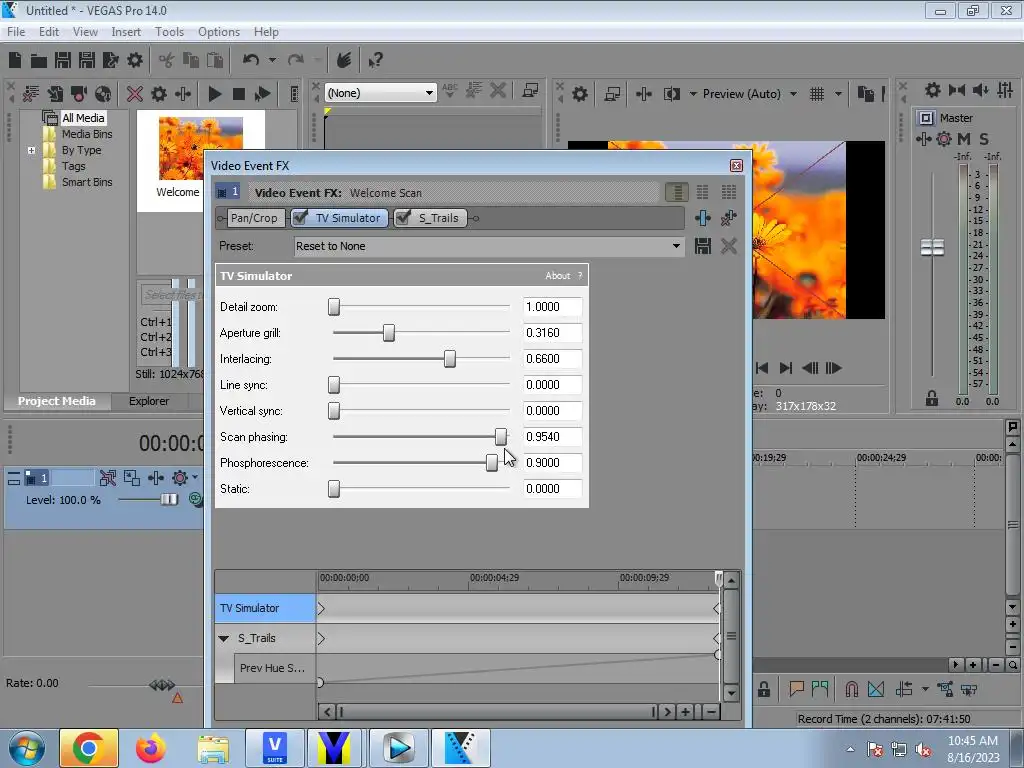Start media preview with the play icon
Viewport: 1024px width, 768px height.
(x=214, y=94)
